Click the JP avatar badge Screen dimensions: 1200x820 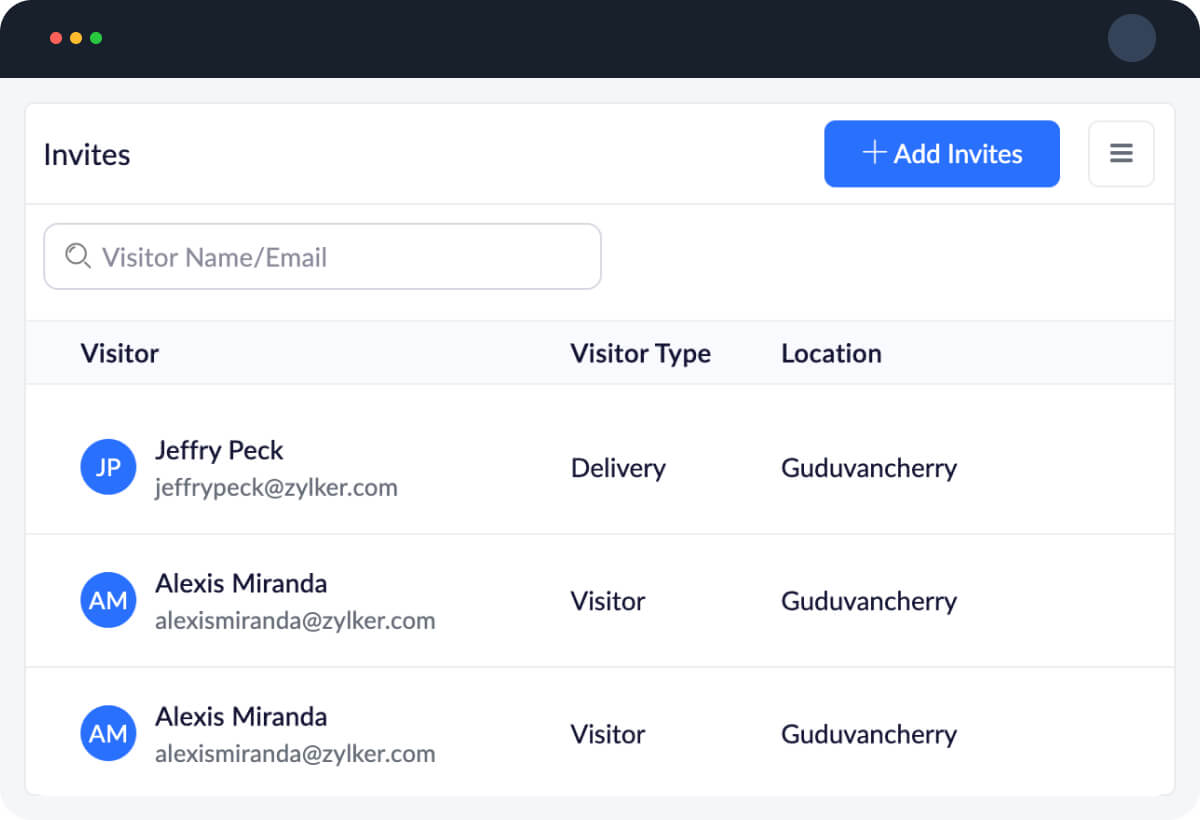coord(108,468)
